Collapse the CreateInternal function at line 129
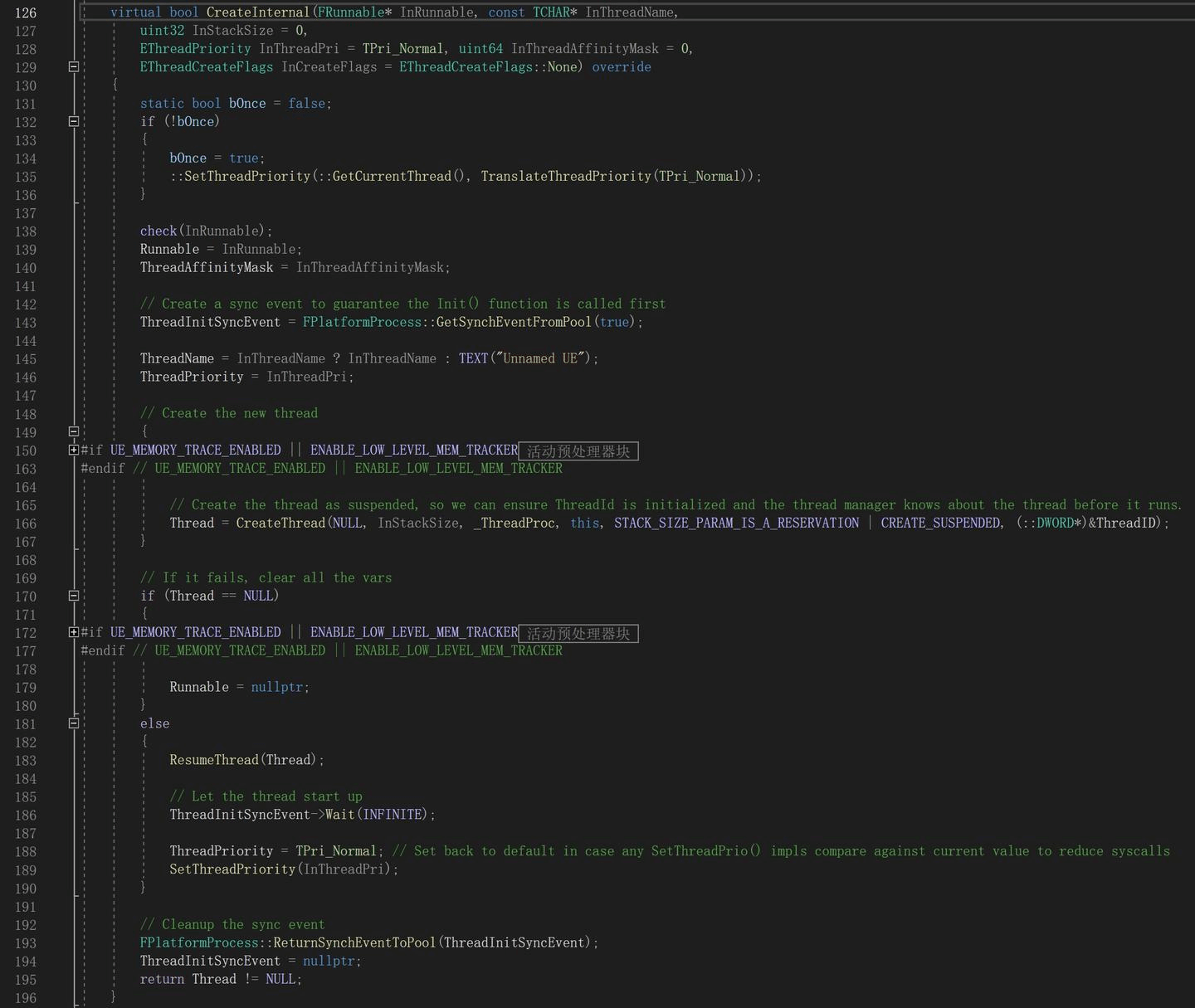The height and width of the screenshot is (1008, 1195). (73, 67)
